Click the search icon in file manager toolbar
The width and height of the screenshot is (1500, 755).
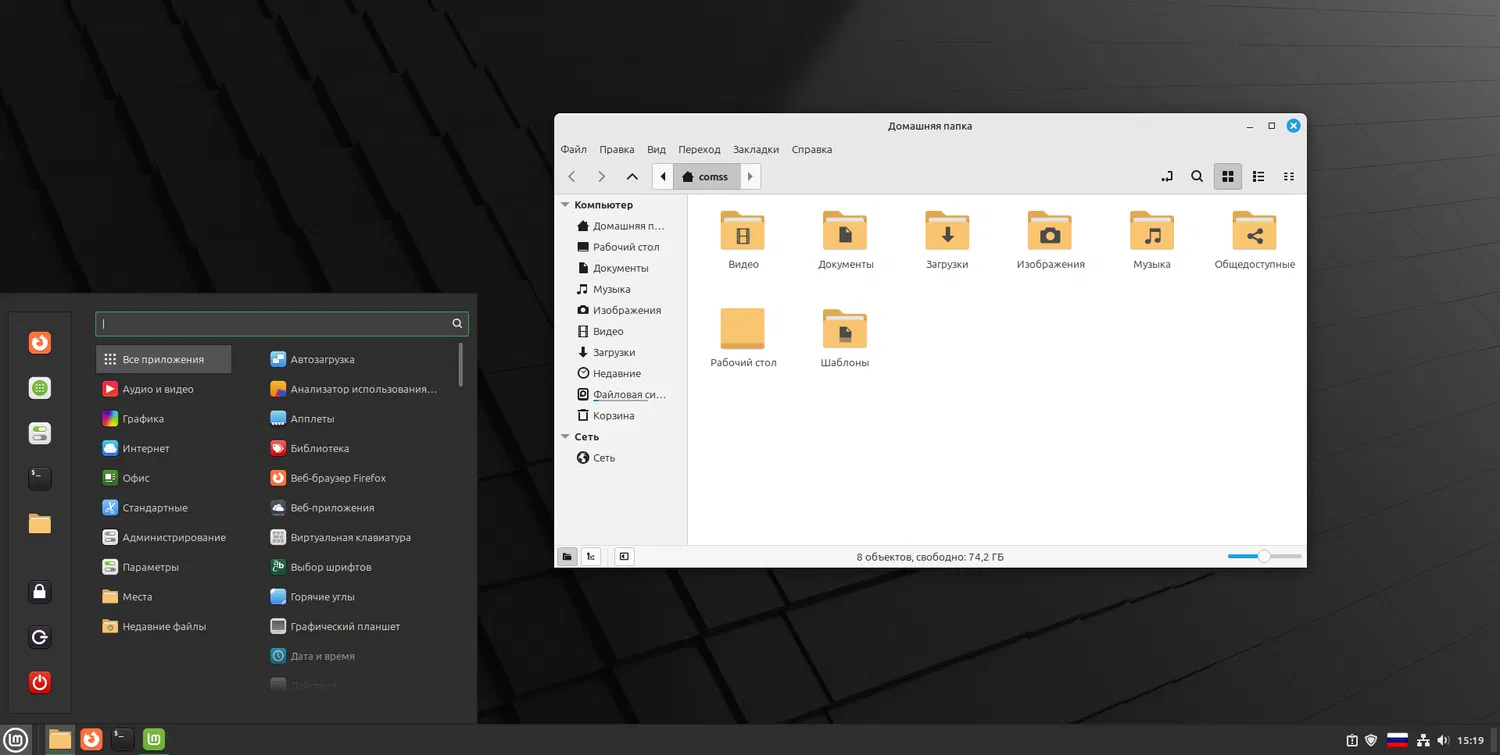(x=1196, y=177)
